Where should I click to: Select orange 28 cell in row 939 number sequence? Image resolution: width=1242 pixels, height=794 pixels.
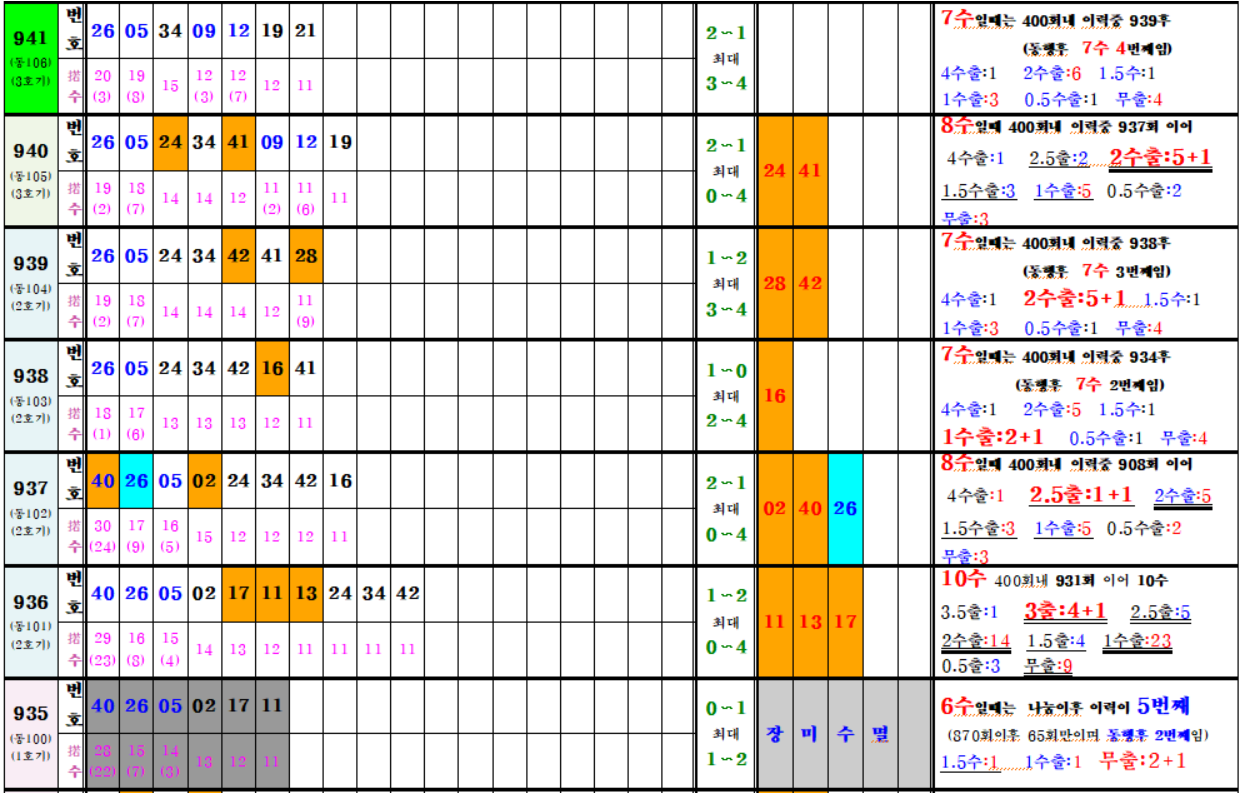pos(306,255)
